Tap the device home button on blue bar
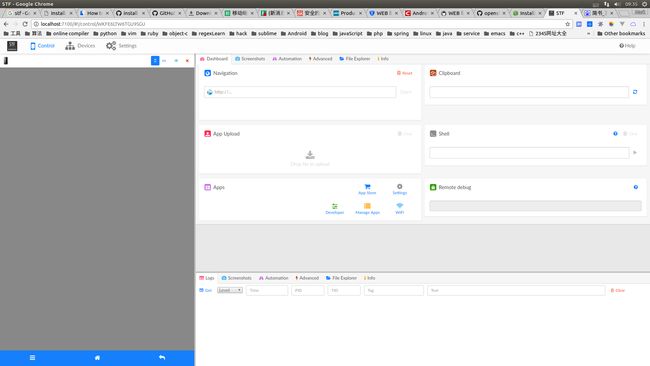The width and height of the screenshot is (650, 366). click(x=97, y=358)
